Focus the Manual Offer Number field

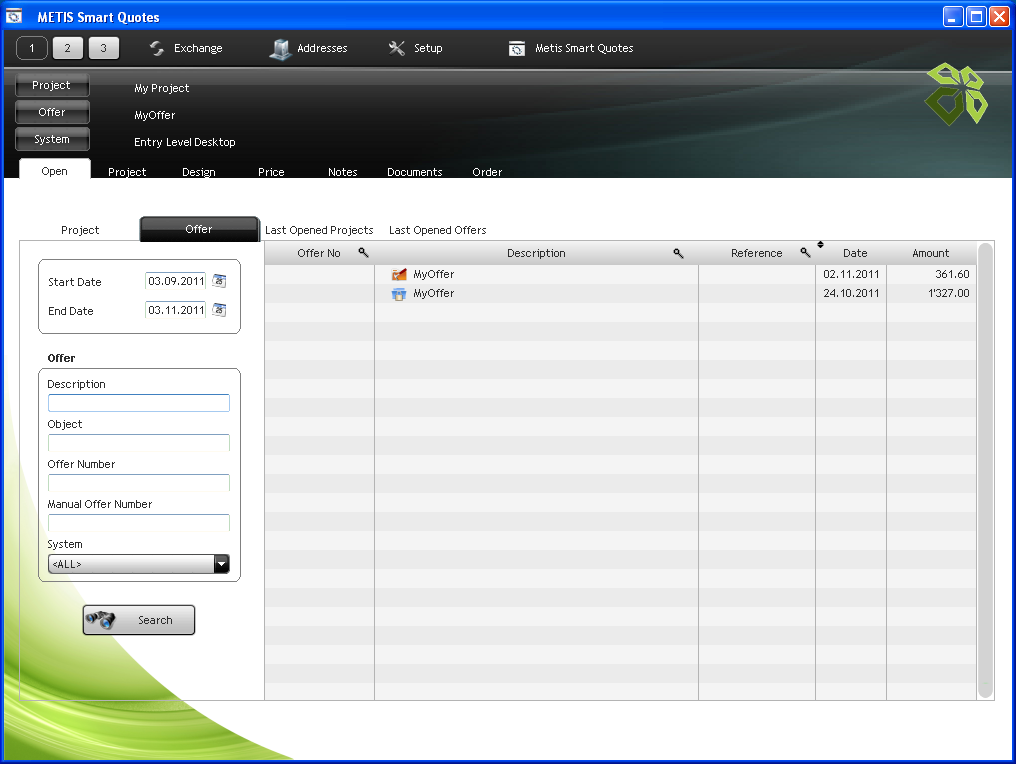pyautogui.click(x=139, y=523)
